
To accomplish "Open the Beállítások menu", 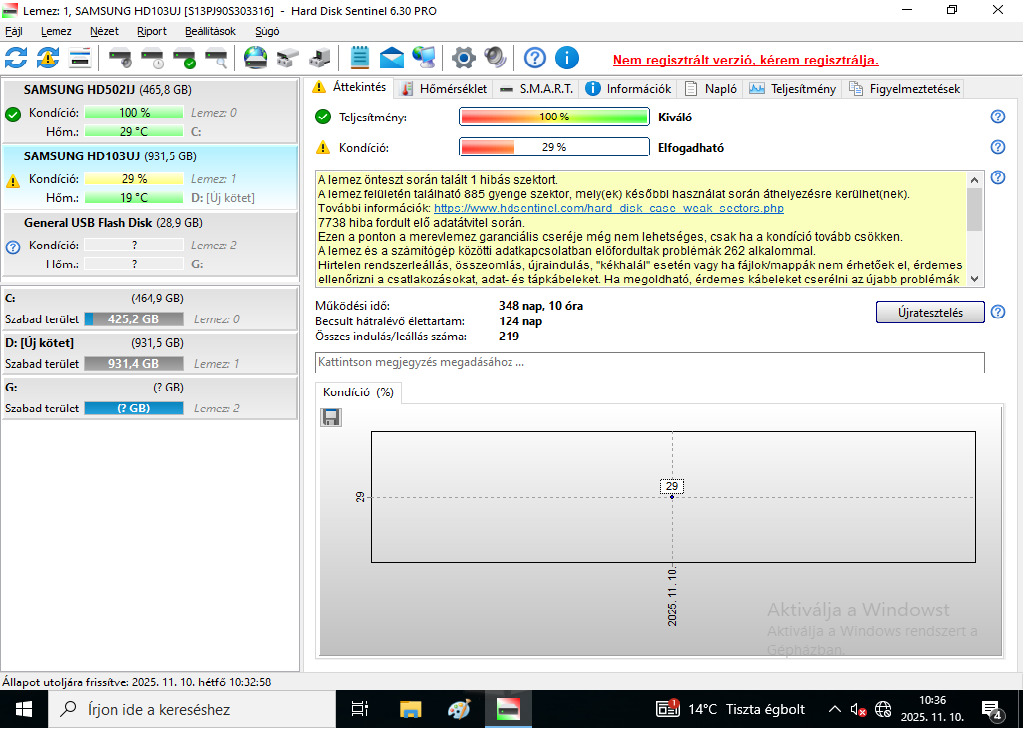I will pyautogui.click(x=210, y=31).
